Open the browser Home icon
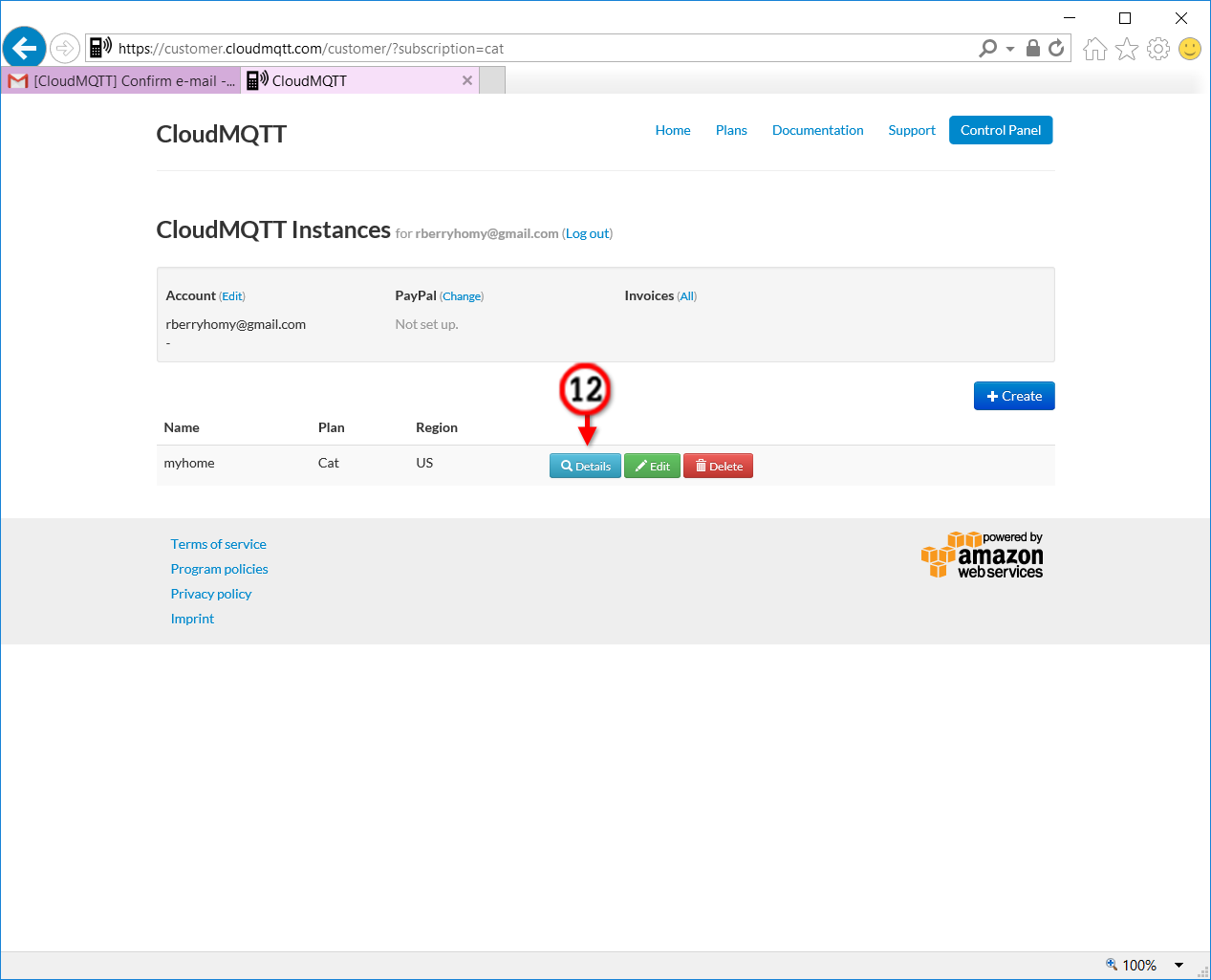Screen dimensions: 1211x980 point(1095,49)
